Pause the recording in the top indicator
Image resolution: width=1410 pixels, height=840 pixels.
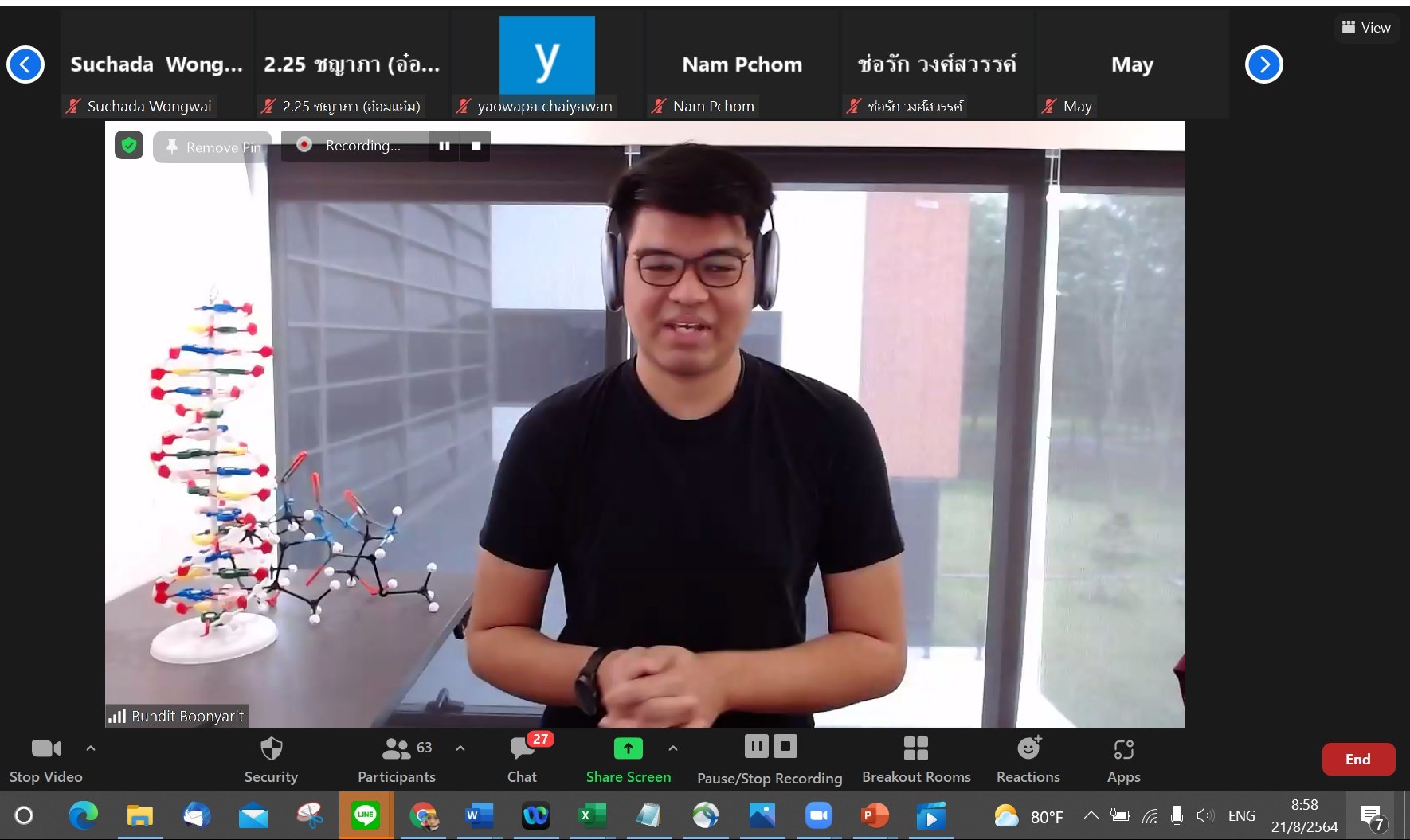[445, 146]
